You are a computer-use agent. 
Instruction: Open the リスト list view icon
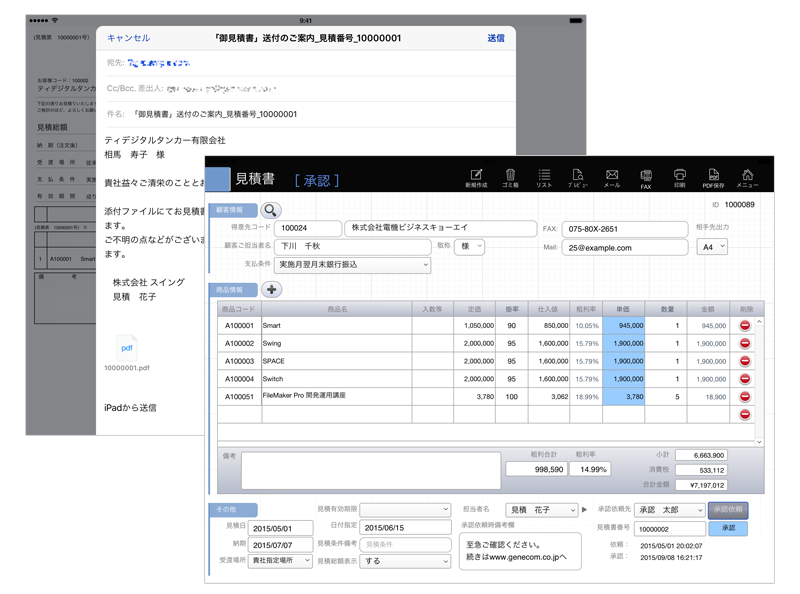(x=544, y=178)
